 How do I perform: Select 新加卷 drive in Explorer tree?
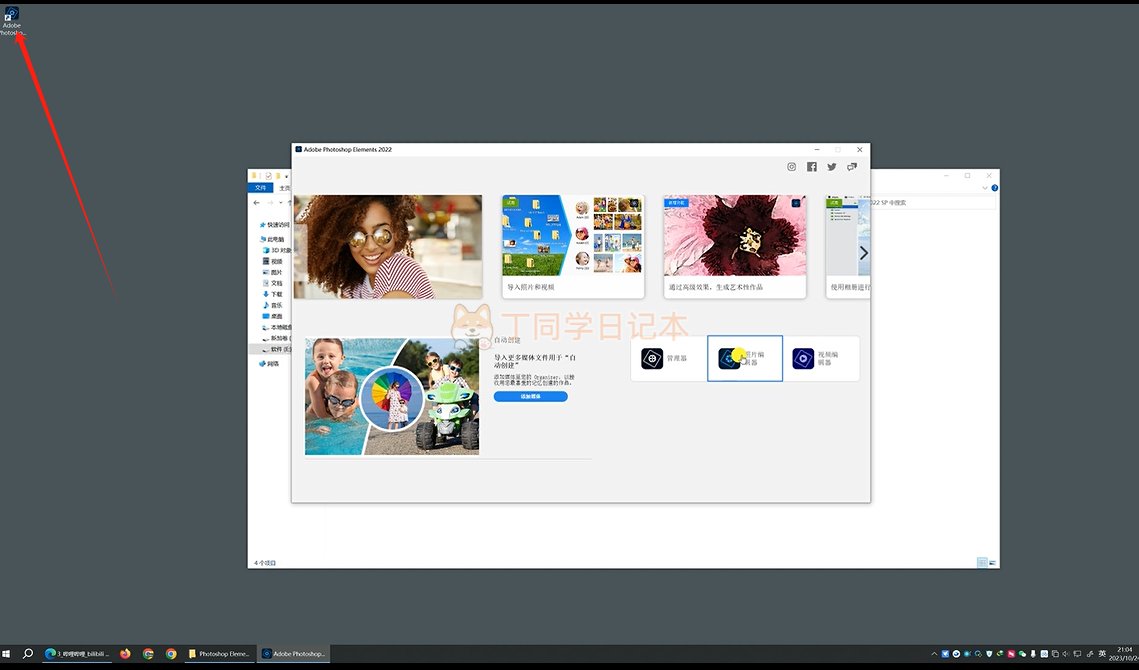(277, 338)
